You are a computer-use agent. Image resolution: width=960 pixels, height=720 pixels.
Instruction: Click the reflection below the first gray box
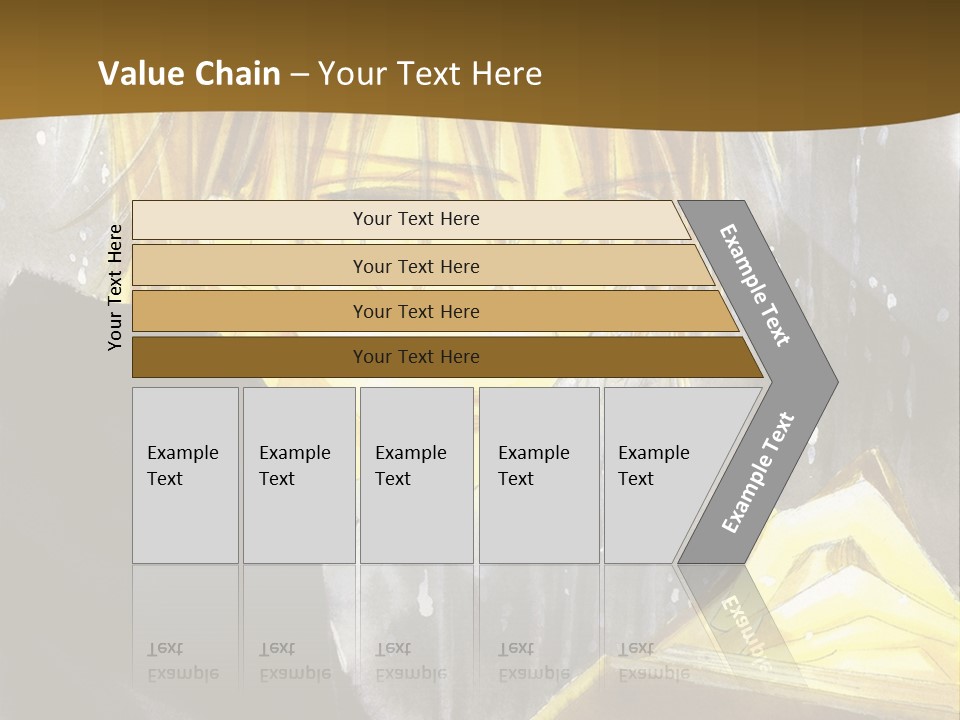(x=186, y=624)
